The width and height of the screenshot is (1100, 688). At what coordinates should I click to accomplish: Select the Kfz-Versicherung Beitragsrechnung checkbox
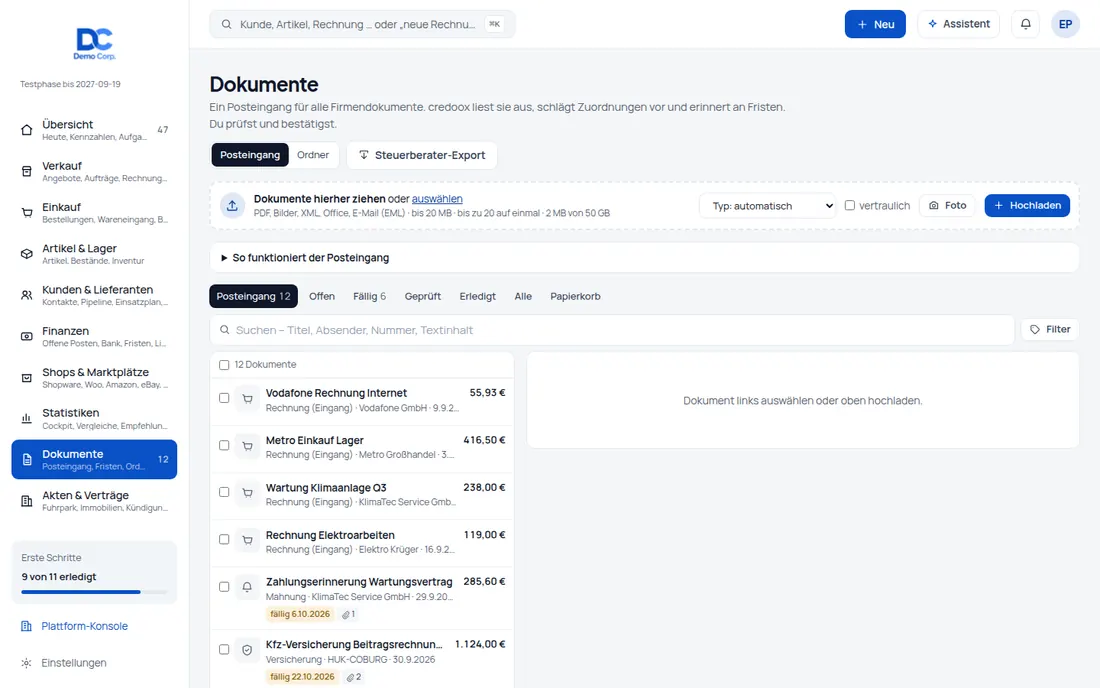click(224, 649)
